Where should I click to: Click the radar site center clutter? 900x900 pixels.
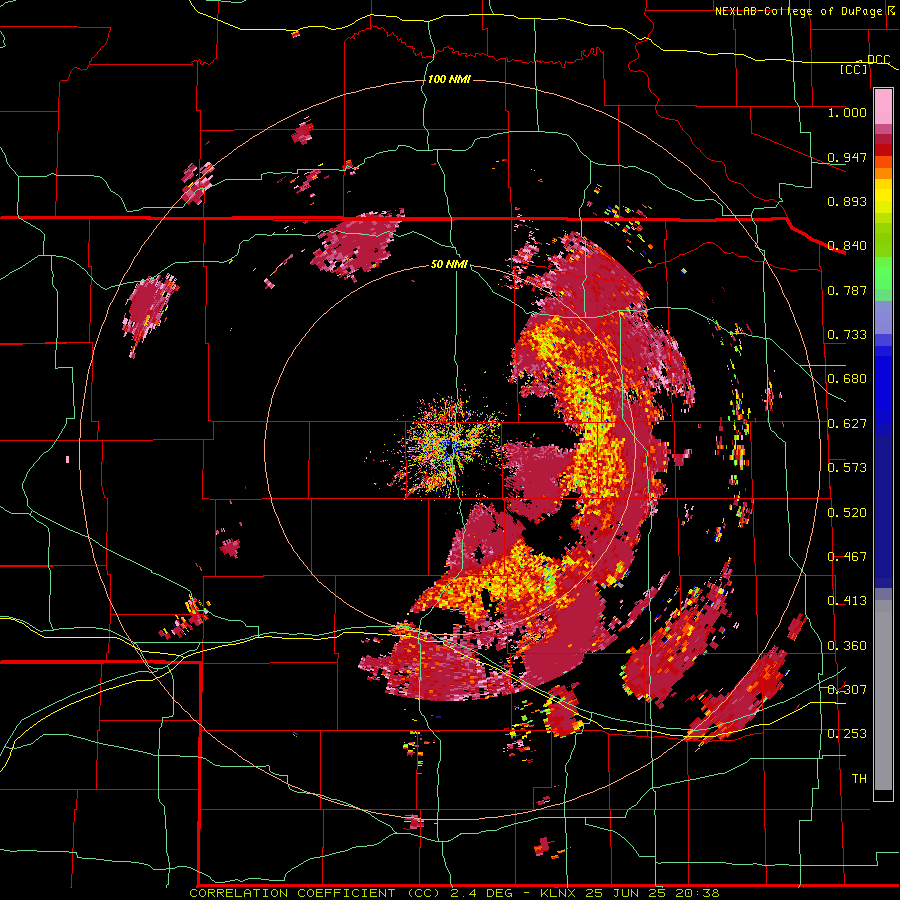click(x=451, y=448)
